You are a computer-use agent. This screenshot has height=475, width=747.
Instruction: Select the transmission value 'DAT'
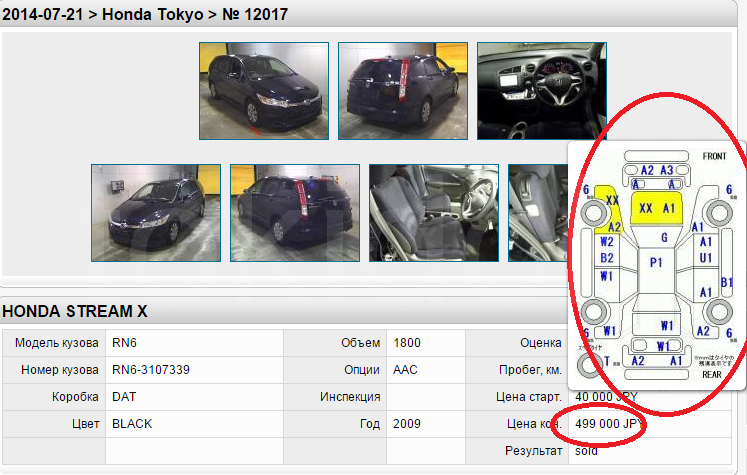[124, 396]
